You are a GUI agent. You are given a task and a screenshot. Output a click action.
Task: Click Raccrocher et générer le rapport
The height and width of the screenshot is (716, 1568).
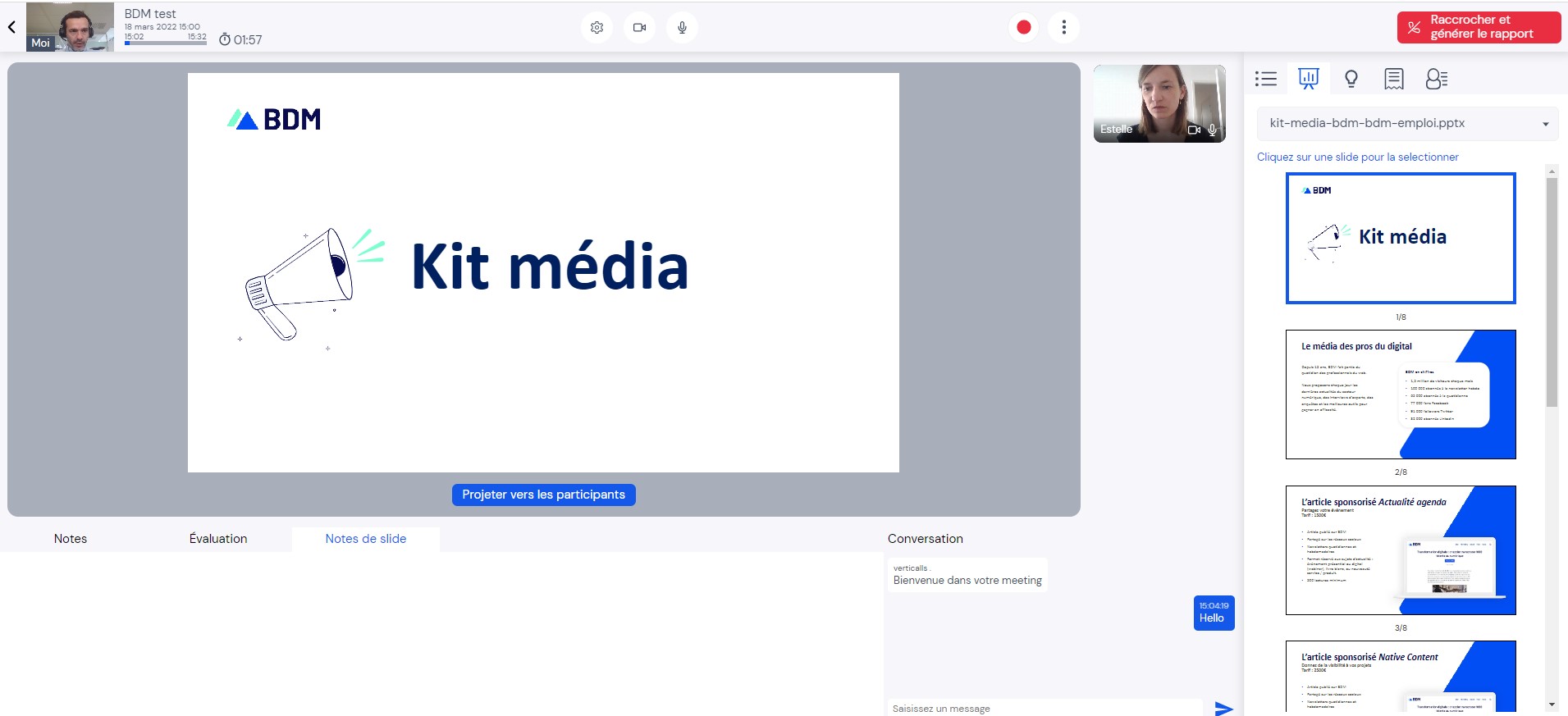[x=1479, y=27]
